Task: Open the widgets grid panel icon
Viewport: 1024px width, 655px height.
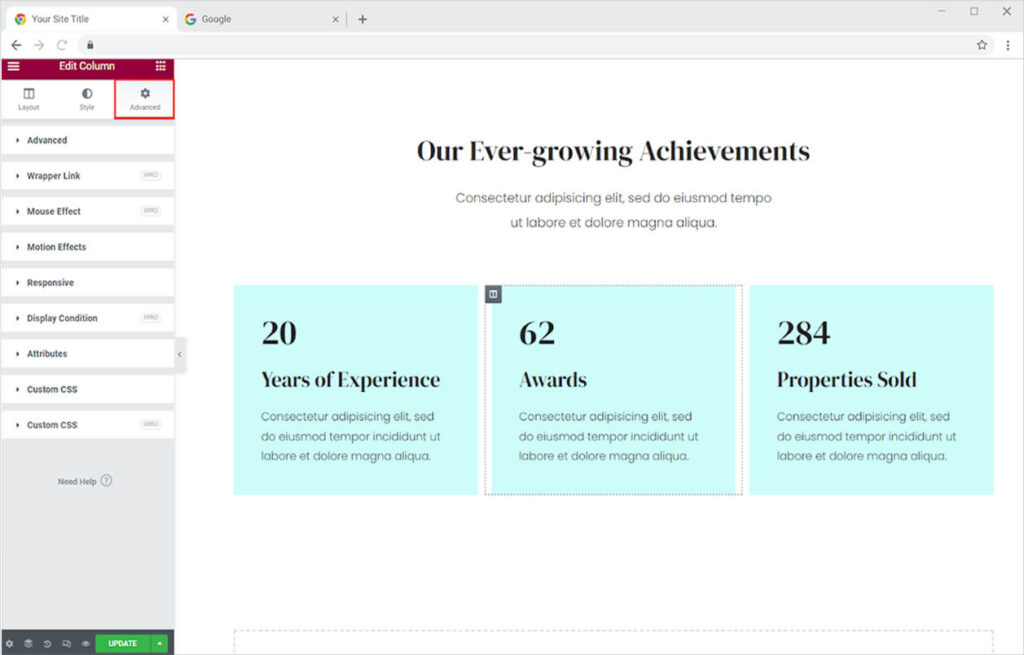Action: [x=160, y=66]
